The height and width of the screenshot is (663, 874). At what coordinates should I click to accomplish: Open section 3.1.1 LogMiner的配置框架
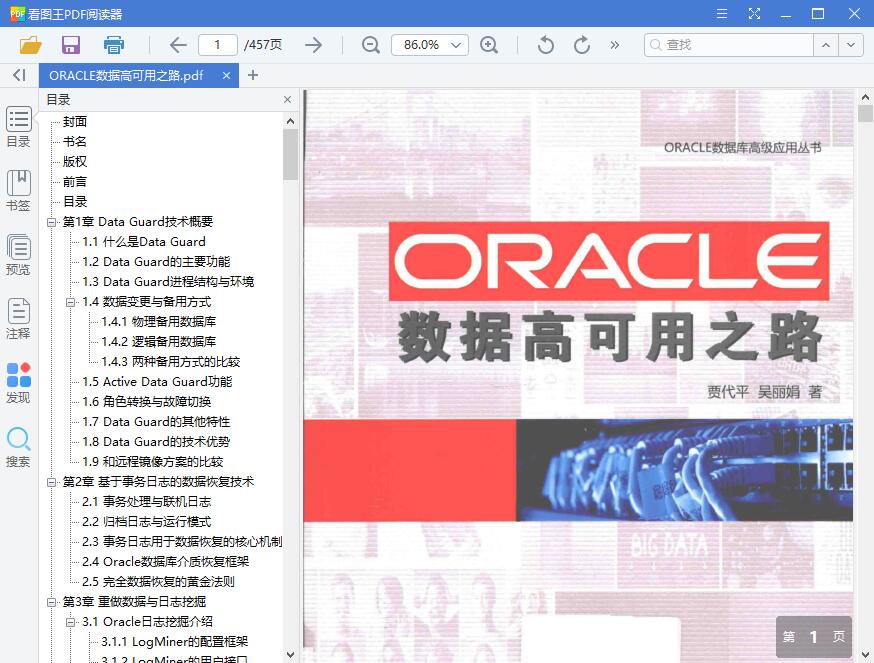174,642
